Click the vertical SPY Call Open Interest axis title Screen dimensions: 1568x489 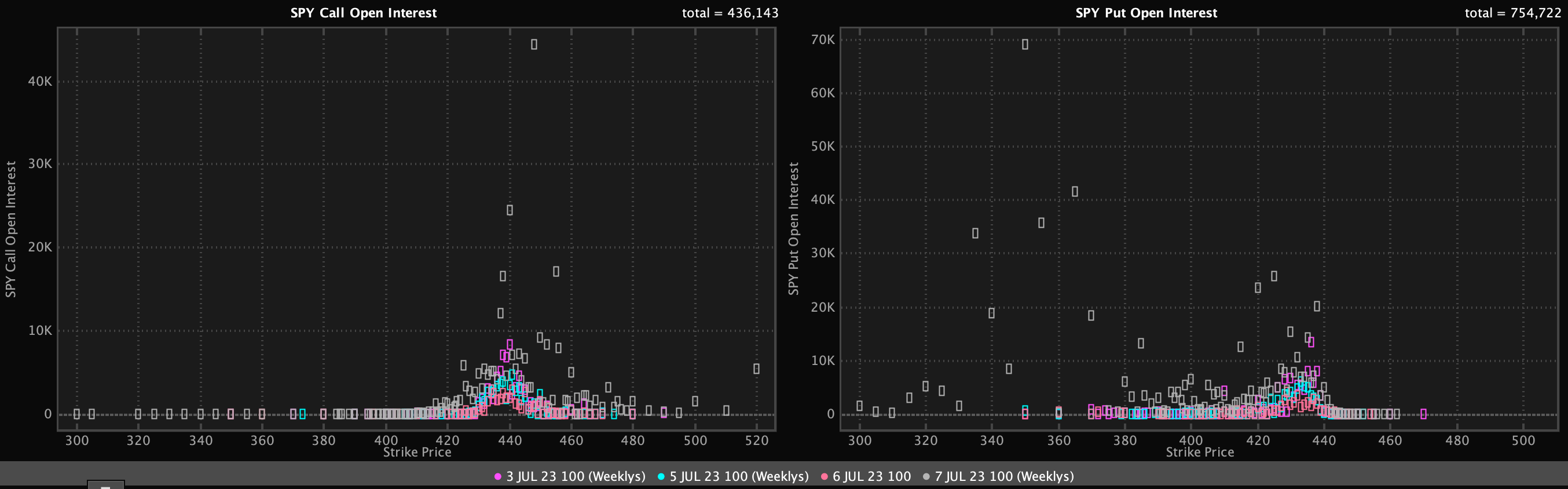(10, 229)
